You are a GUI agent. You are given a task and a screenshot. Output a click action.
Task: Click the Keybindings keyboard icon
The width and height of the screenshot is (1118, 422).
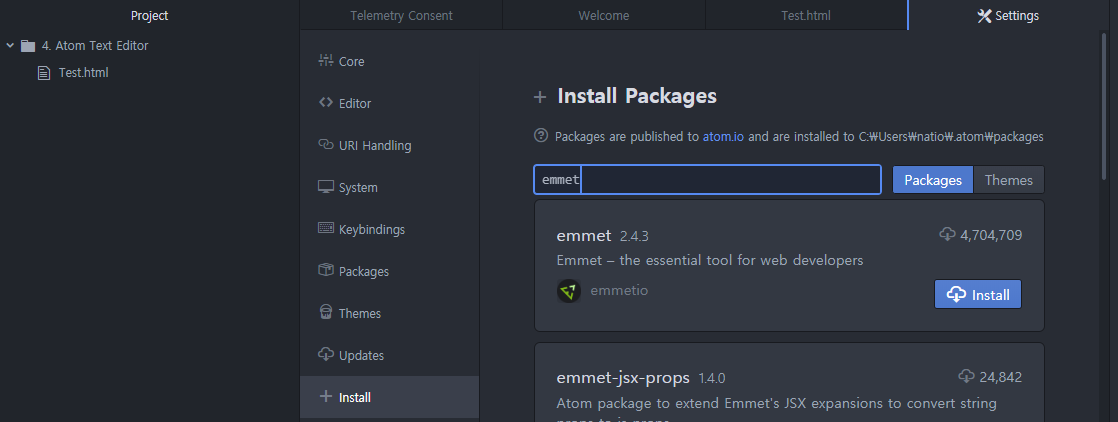pyautogui.click(x=325, y=229)
